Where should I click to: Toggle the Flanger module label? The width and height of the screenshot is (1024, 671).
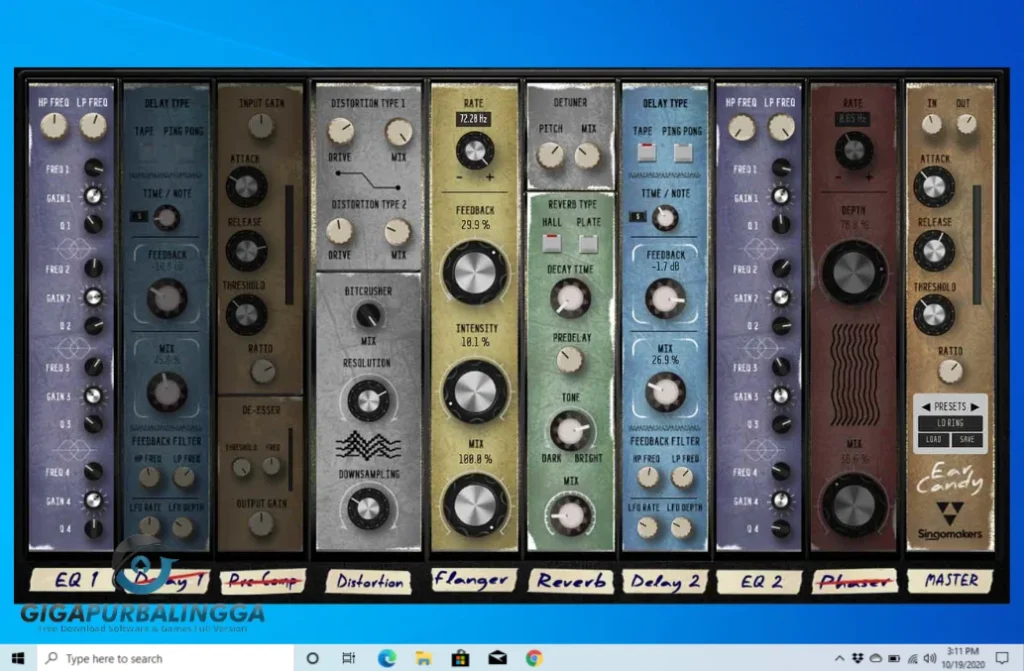click(x=474, y=580)
